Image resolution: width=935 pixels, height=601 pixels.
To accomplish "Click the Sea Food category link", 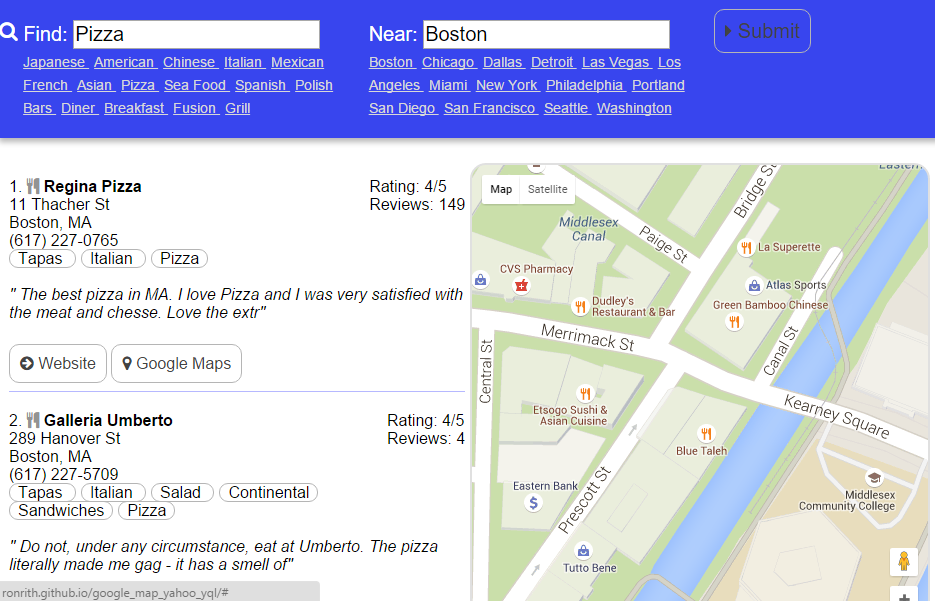I will (195, 85).
